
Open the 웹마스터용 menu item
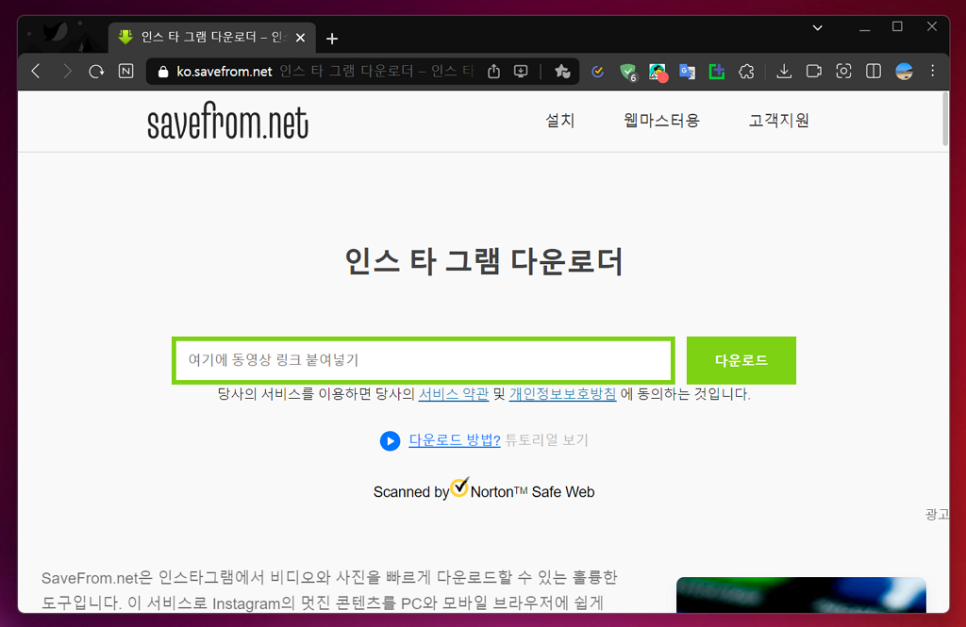point(662,121)
